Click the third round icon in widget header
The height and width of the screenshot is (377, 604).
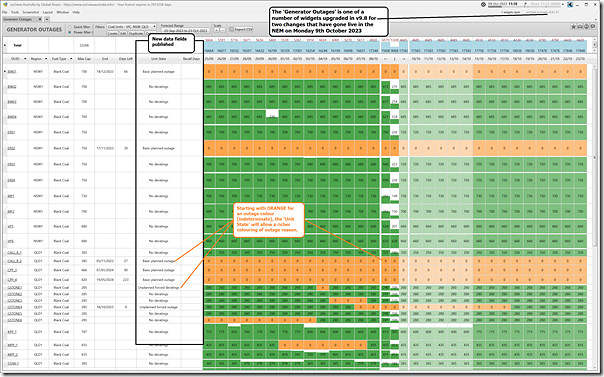tap(586, 27)
